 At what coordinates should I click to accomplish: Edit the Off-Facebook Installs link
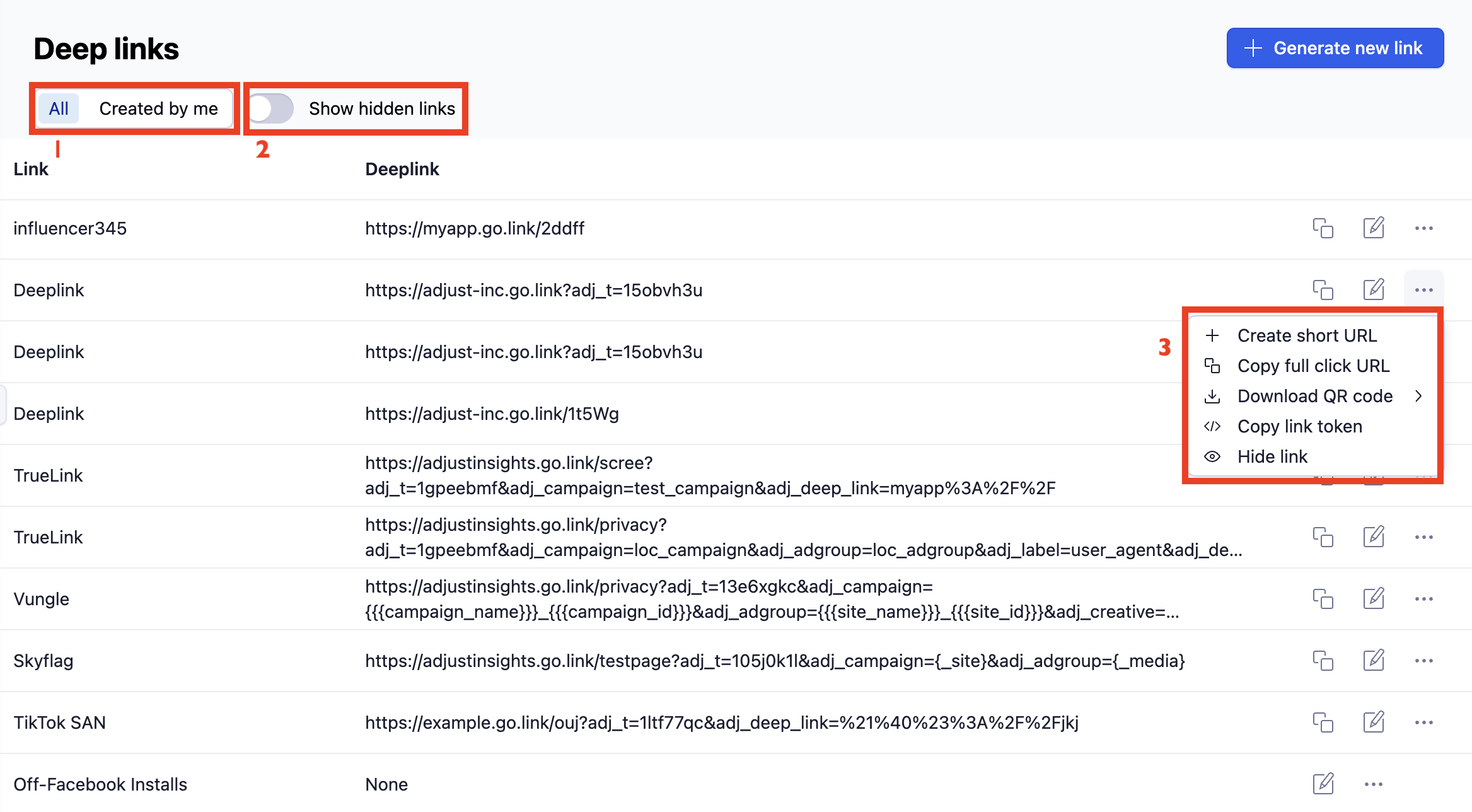click(x=1323, y=784)
